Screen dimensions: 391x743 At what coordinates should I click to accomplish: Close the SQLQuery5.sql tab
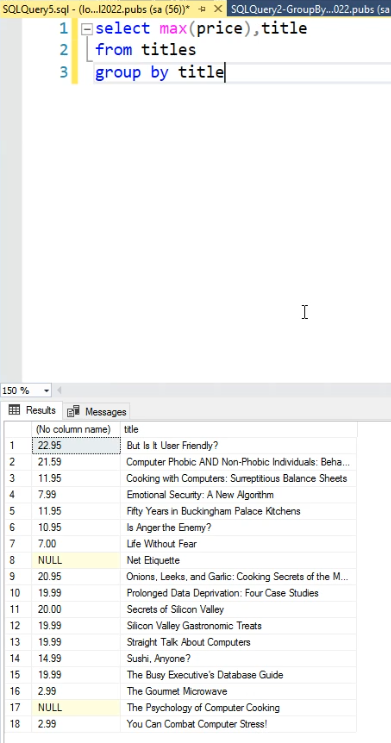tap(218, 9)
